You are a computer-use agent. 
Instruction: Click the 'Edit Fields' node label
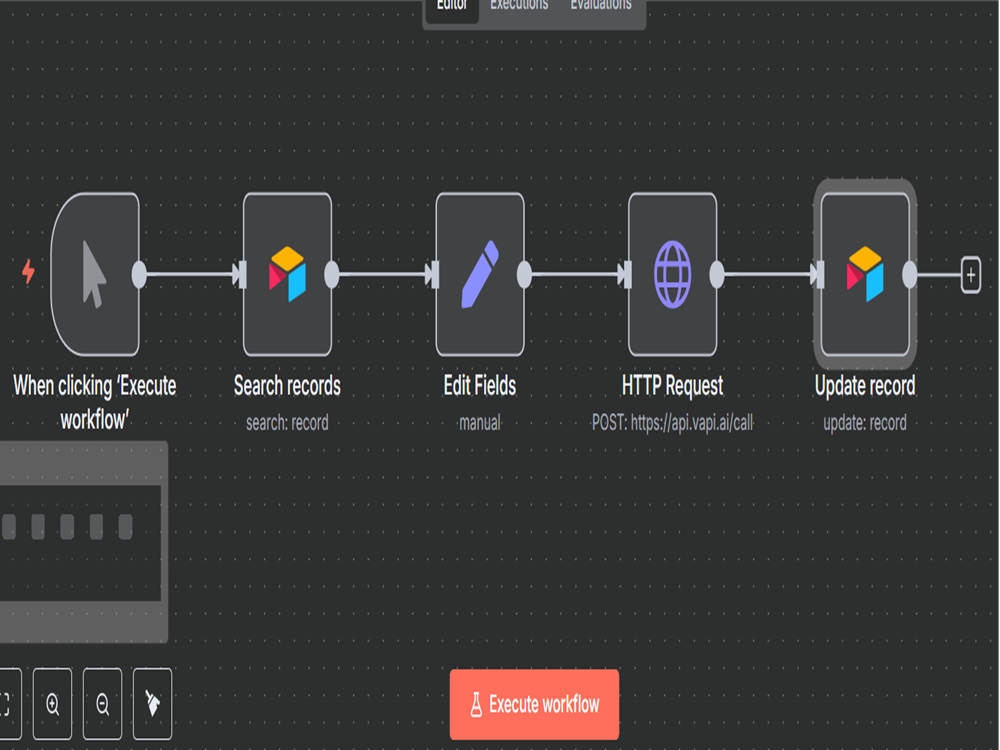pyautogui.click(x=480, y=386)
